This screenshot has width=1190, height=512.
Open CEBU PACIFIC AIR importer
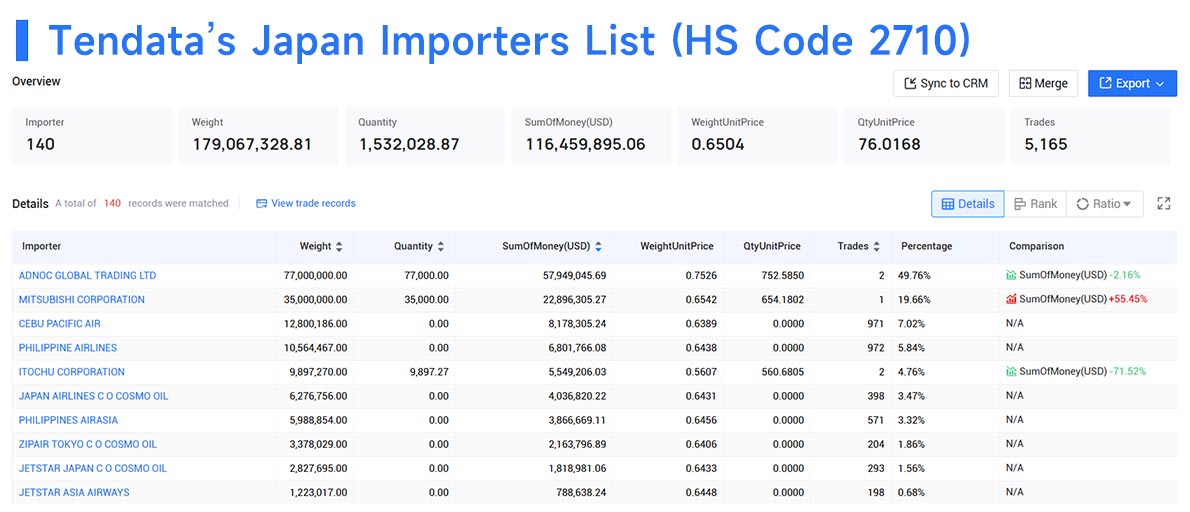pos(59,324)
